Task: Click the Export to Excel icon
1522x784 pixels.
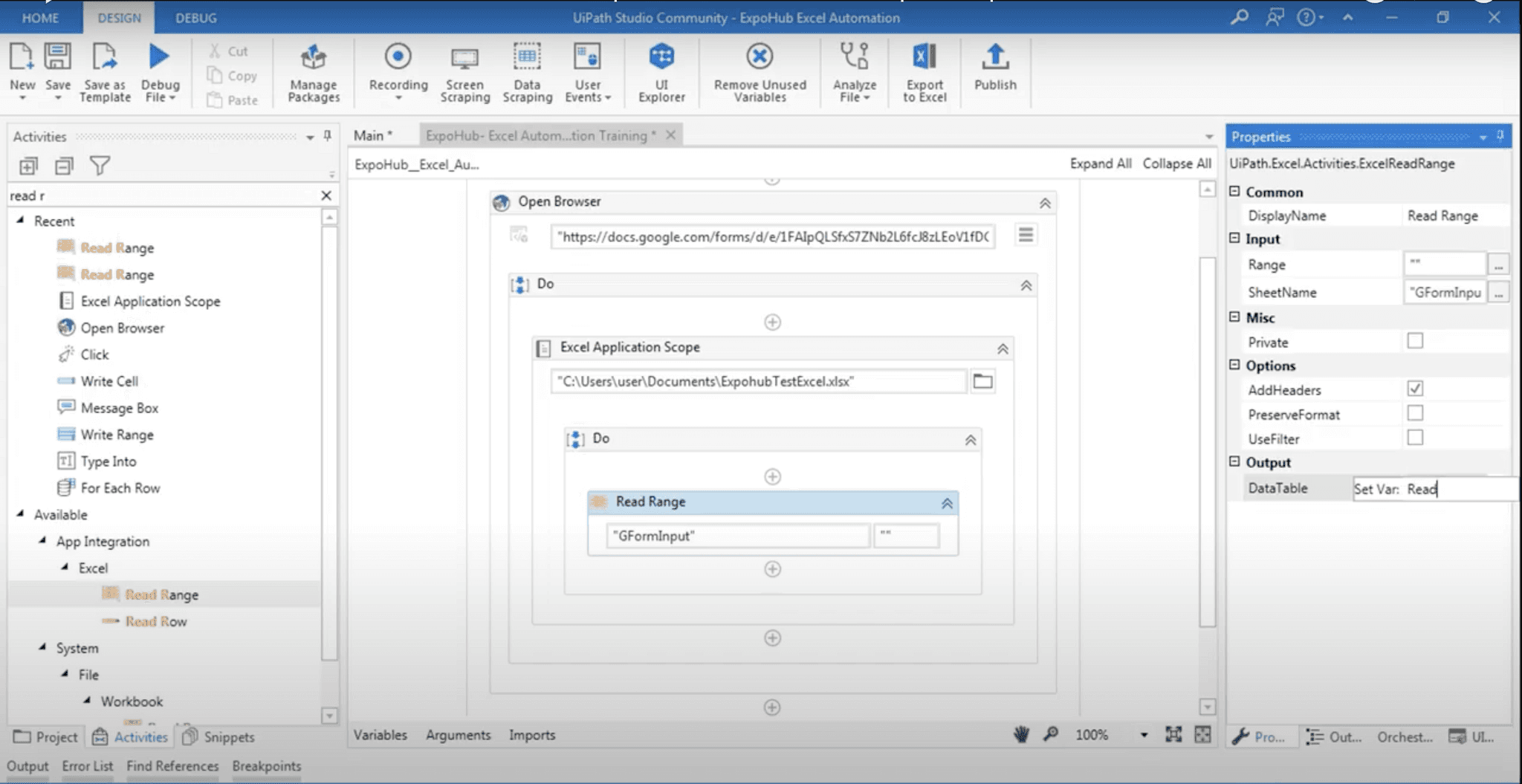Action: [923, 71]
